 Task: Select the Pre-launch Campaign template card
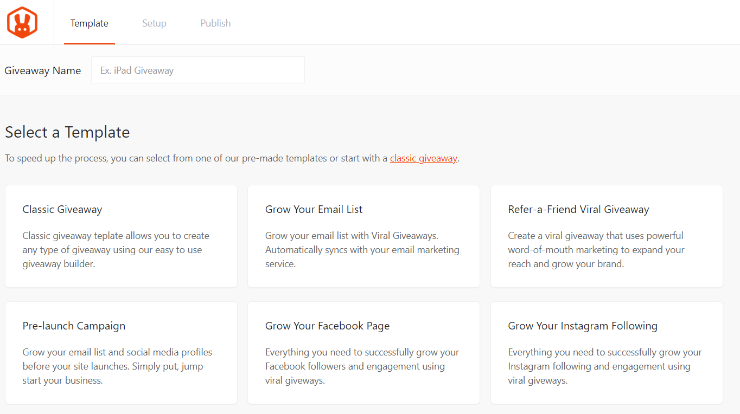point(121,353)
